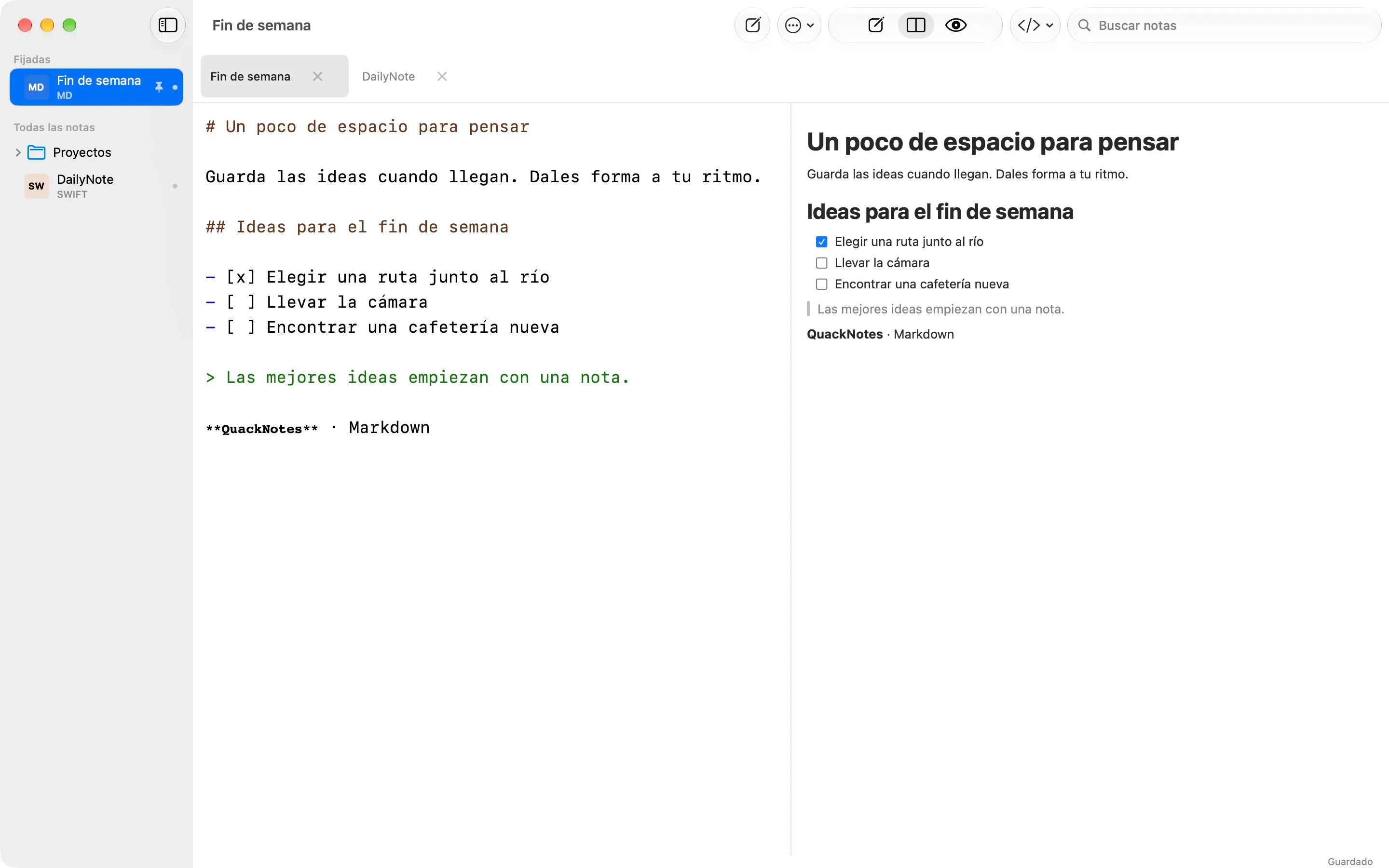Click the Buscar notas search field
The height and width of the screenshot is (868, 1389).
click(x=1224, y=25)
